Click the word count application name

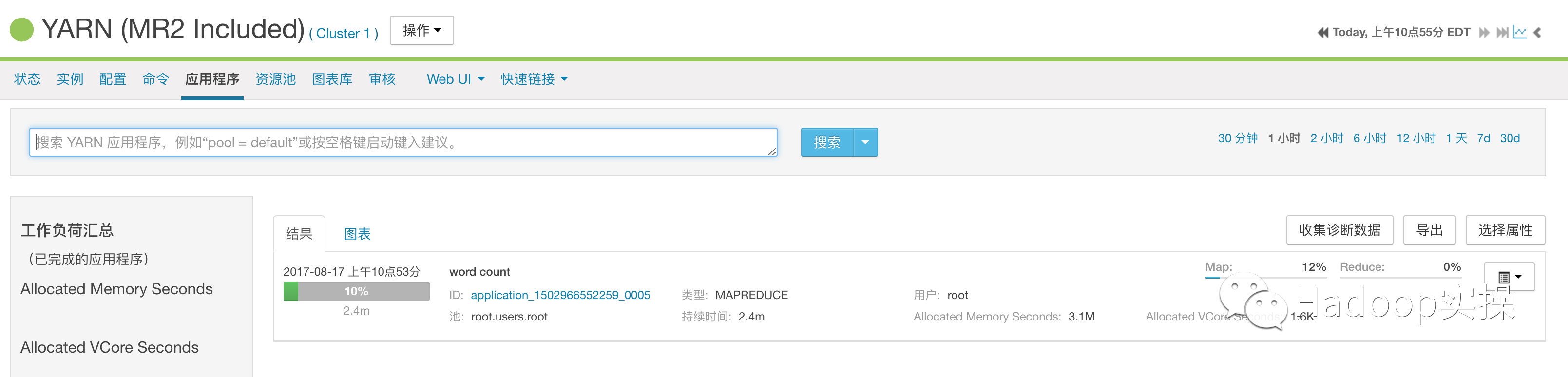tap(479, 272)
